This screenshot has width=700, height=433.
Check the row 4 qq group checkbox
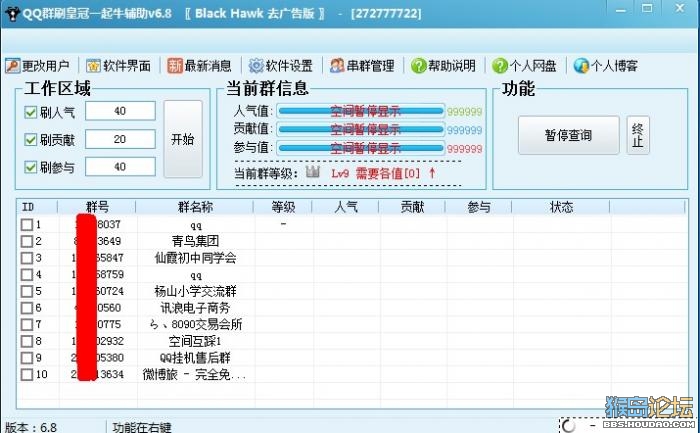(27, 274)
